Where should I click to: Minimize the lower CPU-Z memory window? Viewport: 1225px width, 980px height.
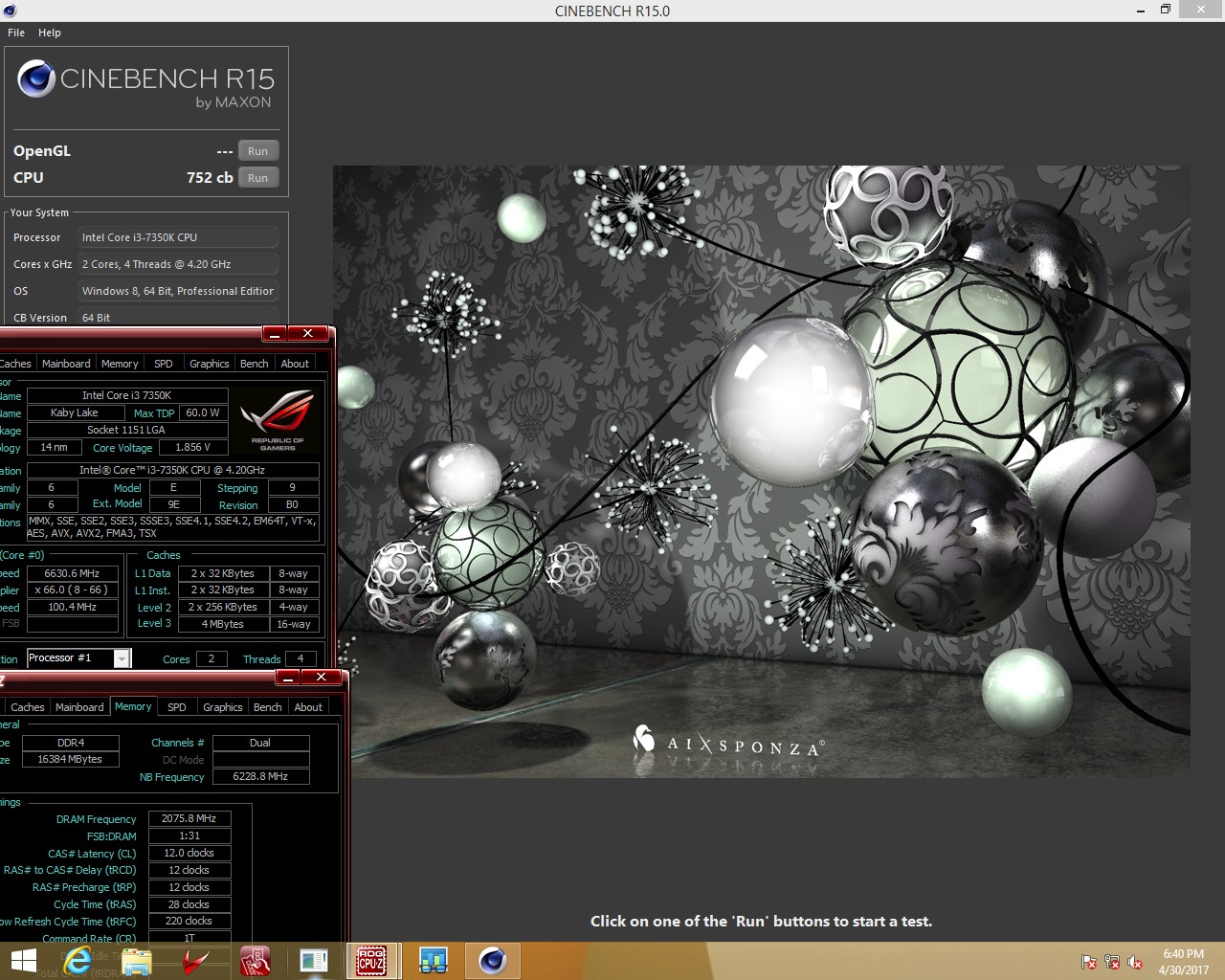point(287,678)
